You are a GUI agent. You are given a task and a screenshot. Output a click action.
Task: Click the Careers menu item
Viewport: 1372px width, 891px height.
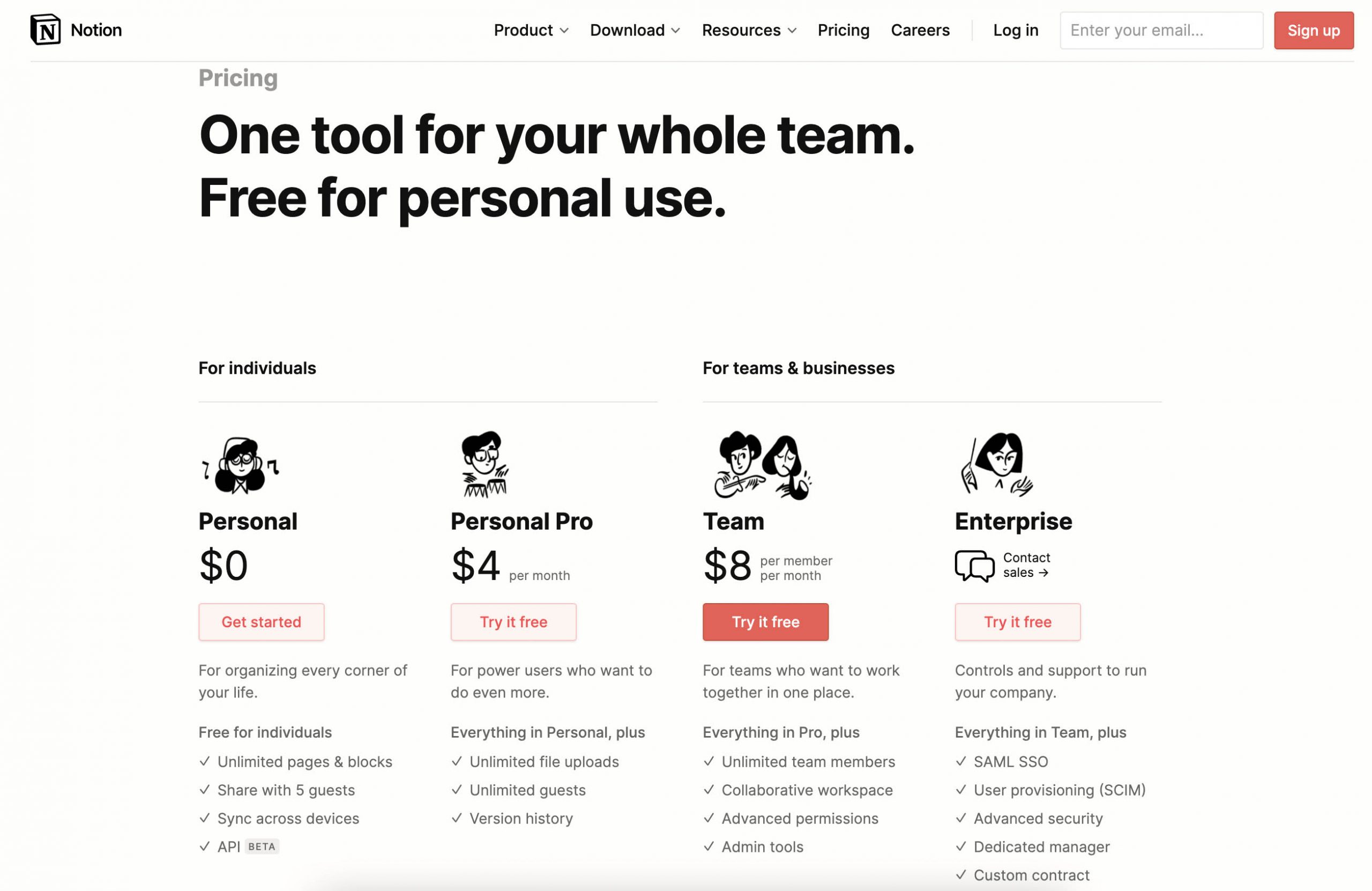(920, 30)
